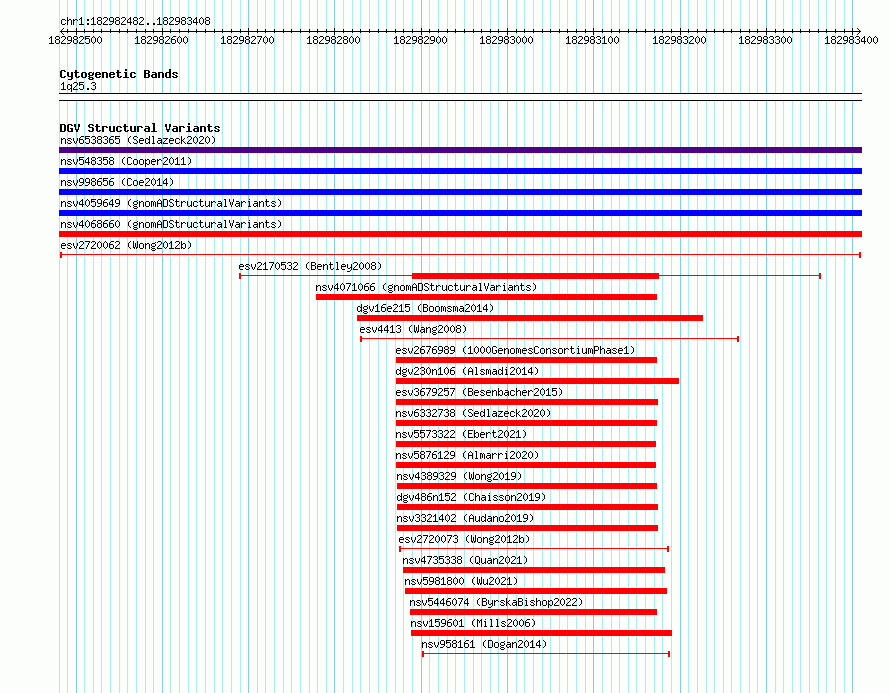Open nsv4068660 (gnomADStructuralVariants) label
890x693 pixels.
click(171, 224)
